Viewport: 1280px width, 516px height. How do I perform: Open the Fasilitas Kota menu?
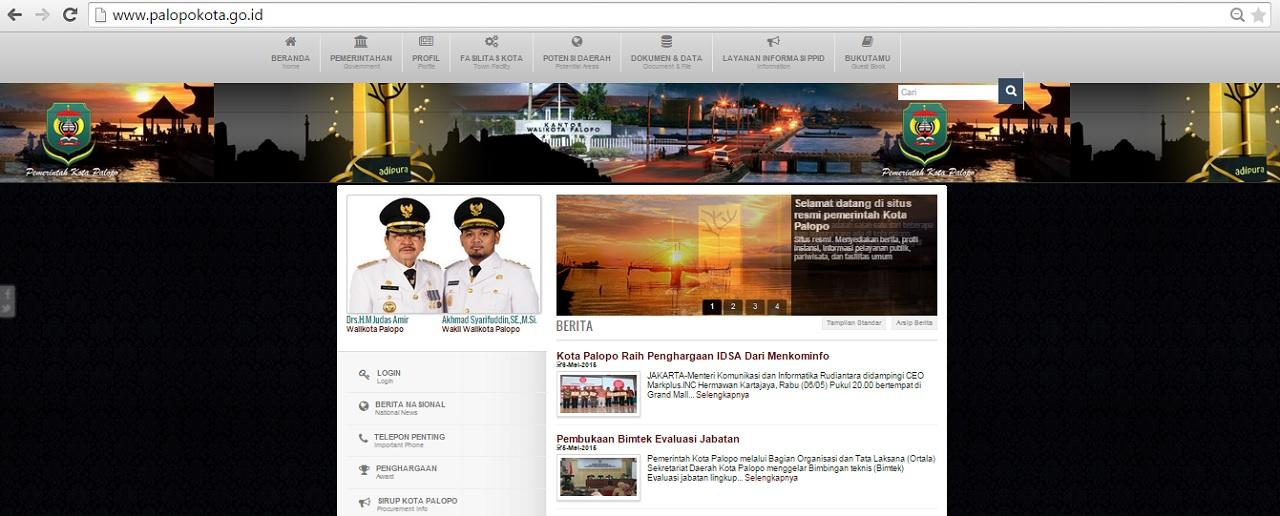pos(491,53)
